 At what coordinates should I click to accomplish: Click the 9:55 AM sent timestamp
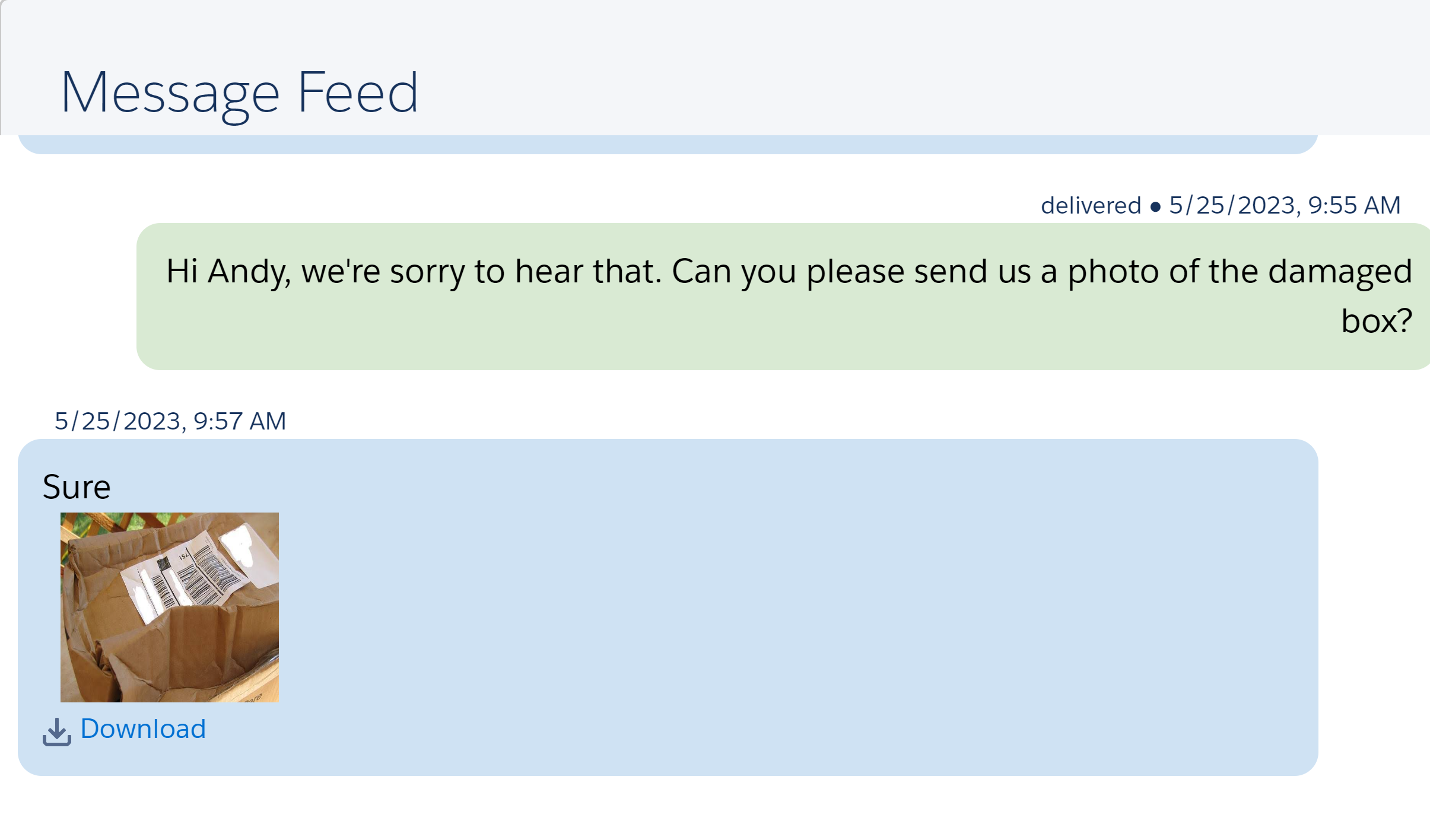coord(1285,206)
